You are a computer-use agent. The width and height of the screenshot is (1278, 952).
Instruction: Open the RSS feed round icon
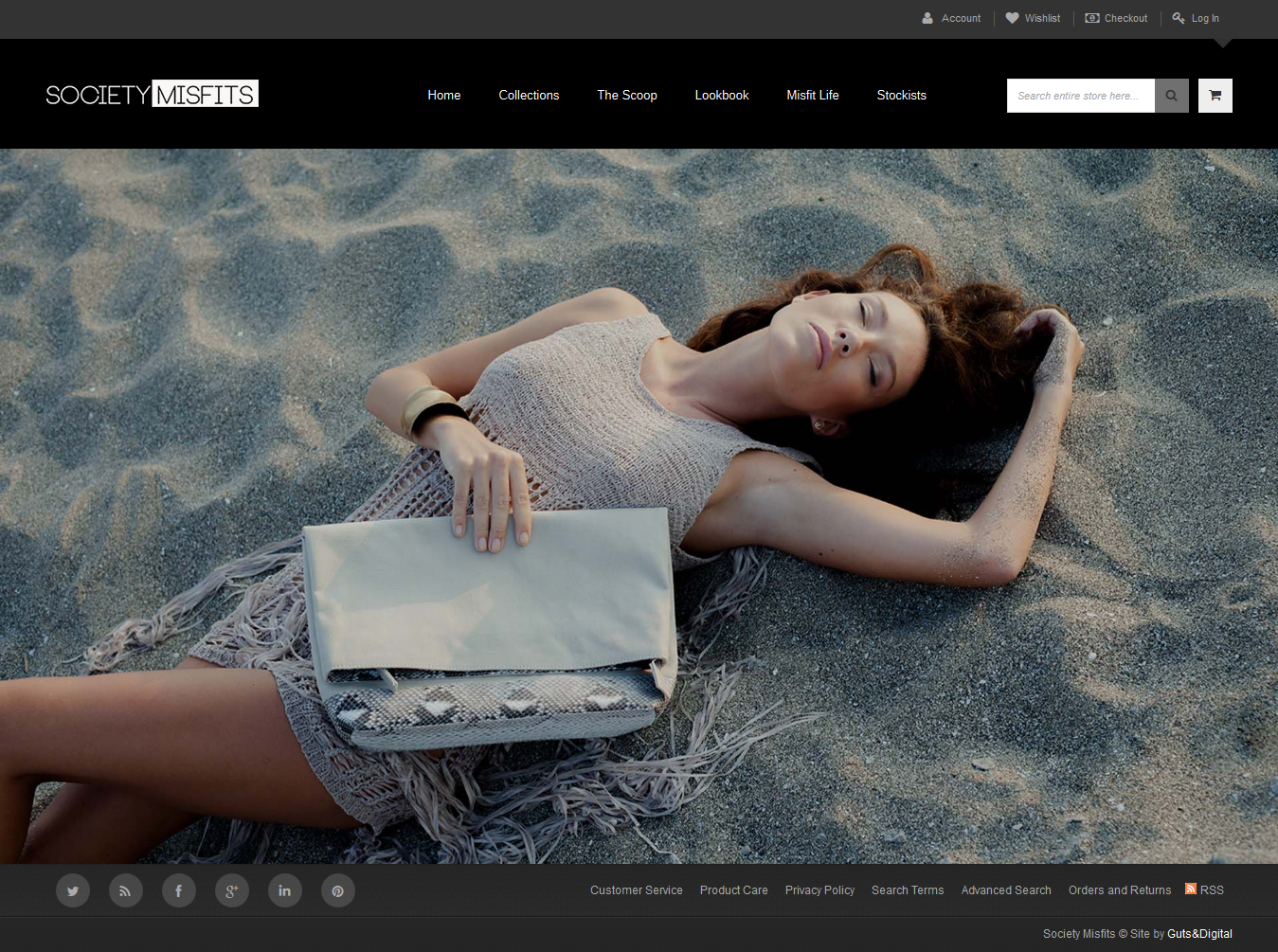[x=126, y=890]
